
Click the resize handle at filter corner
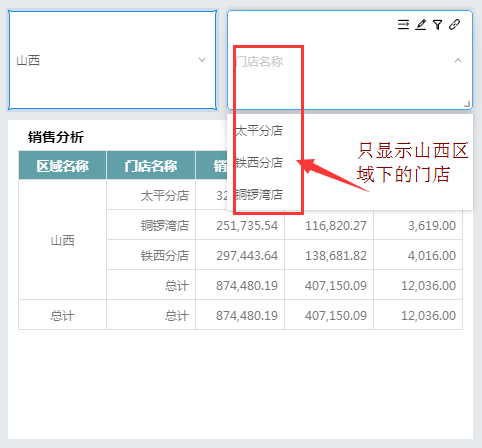(x=467, y=104)
